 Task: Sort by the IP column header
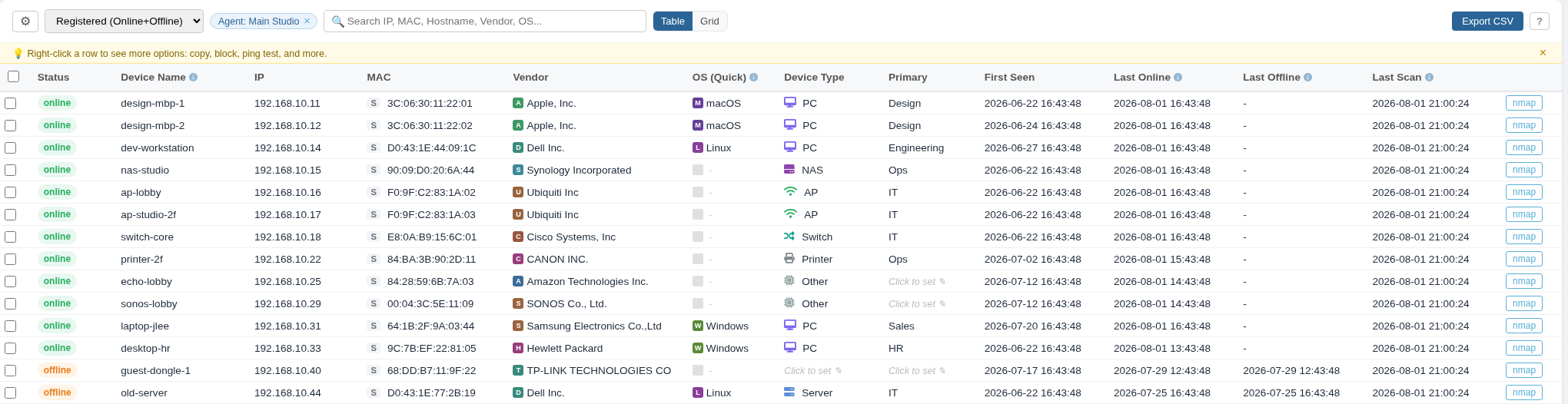point(259,78)
